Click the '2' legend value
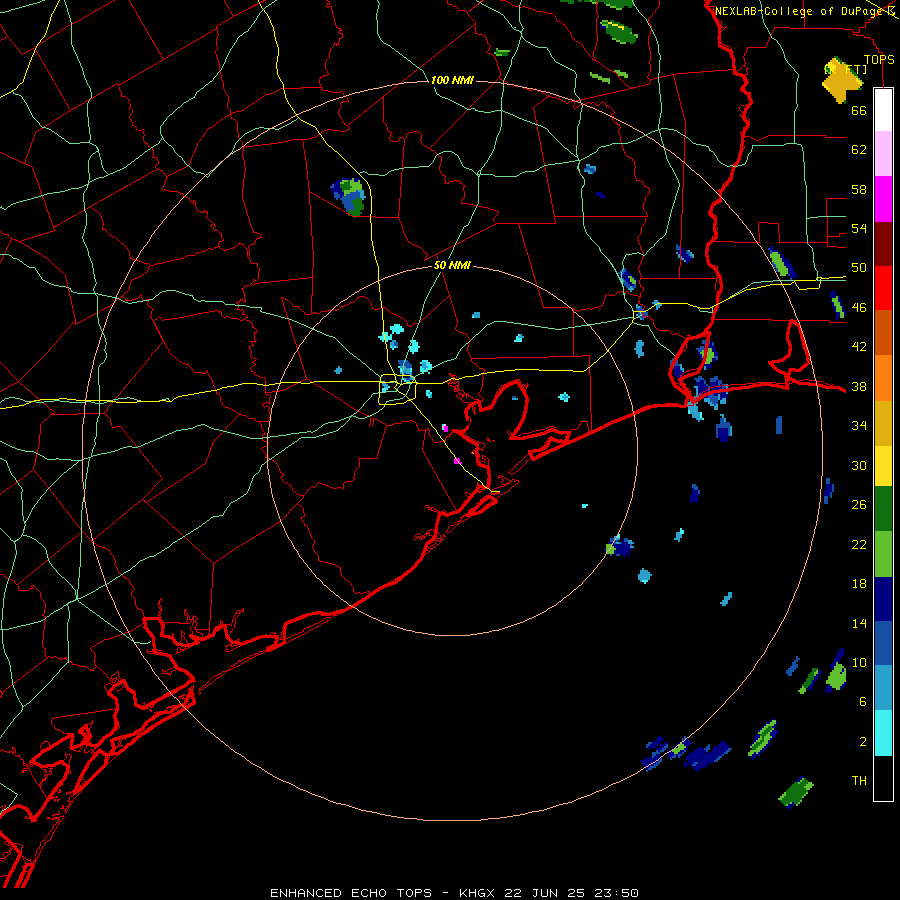Screen dimensions: 900x900 tap(863, 742)
